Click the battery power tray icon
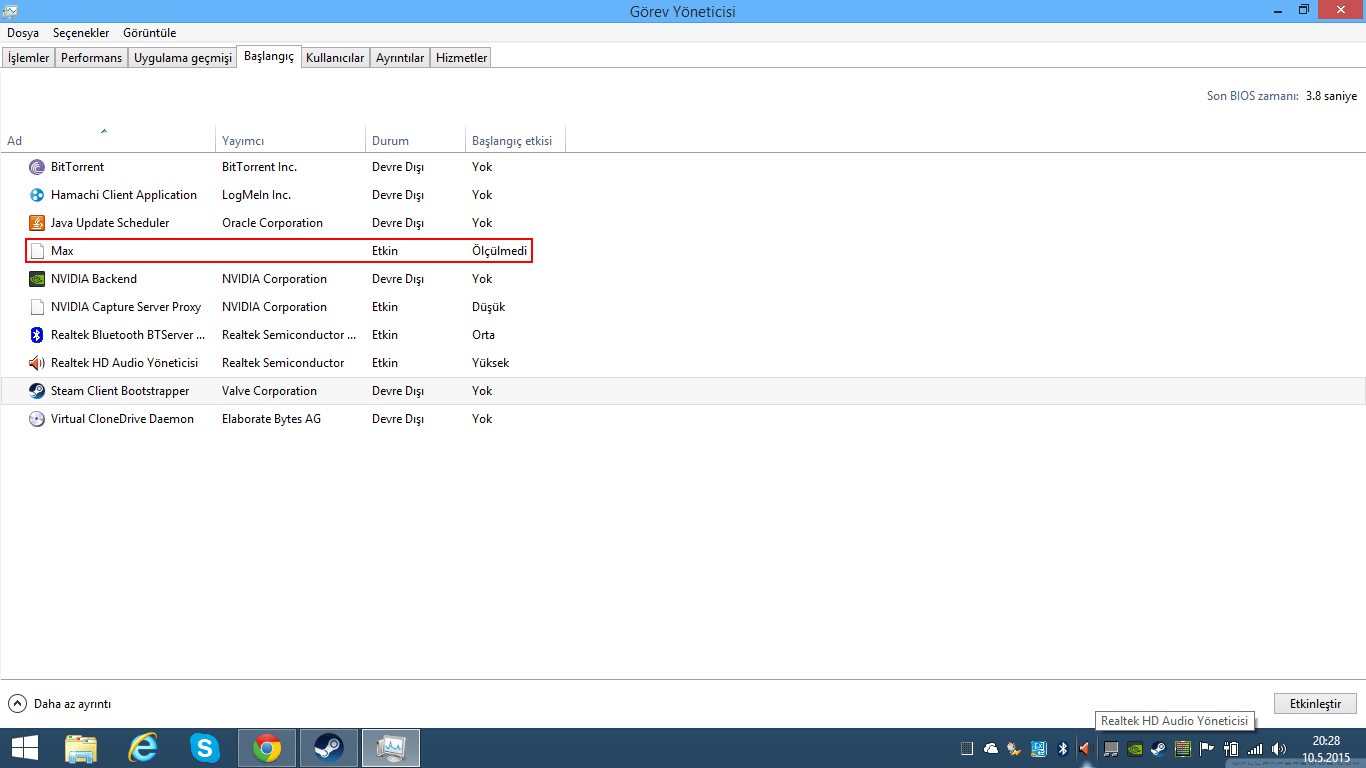The width and height of the screenshot is (1366, 768). [x=1231, y=748]
